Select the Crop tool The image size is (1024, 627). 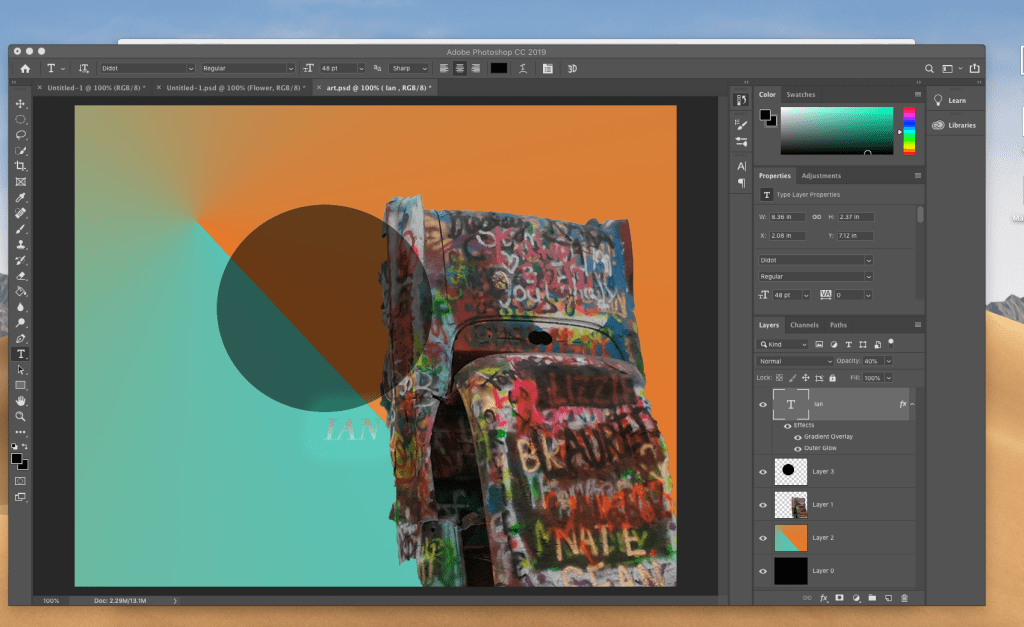point(20,167)
